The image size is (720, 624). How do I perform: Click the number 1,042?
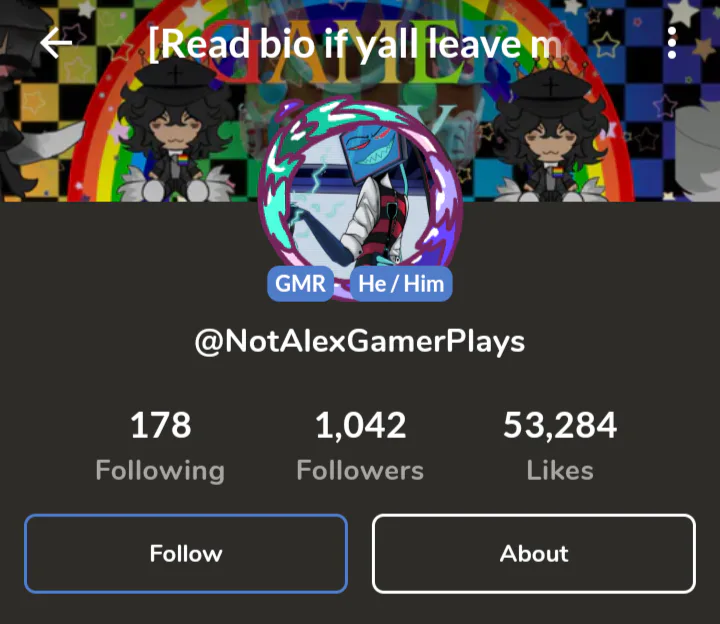[x=360, y=426]
